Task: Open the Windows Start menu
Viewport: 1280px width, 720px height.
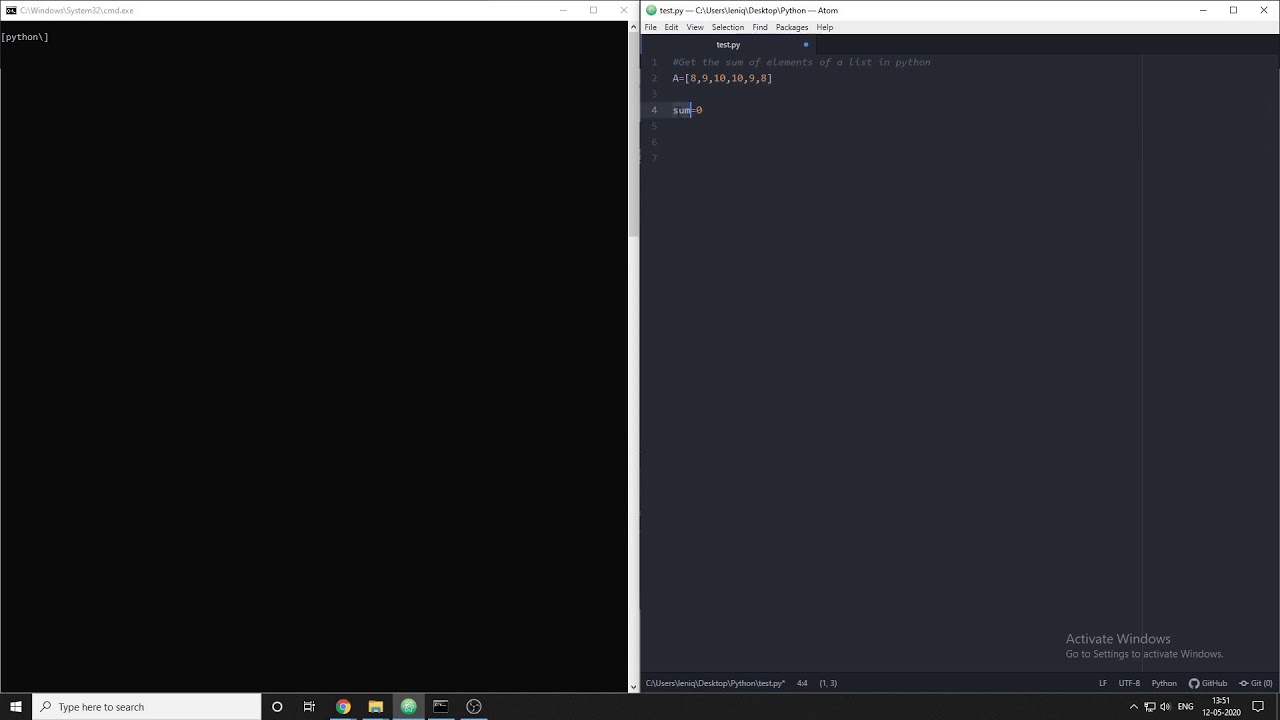Action: click(x=16, y=706)
